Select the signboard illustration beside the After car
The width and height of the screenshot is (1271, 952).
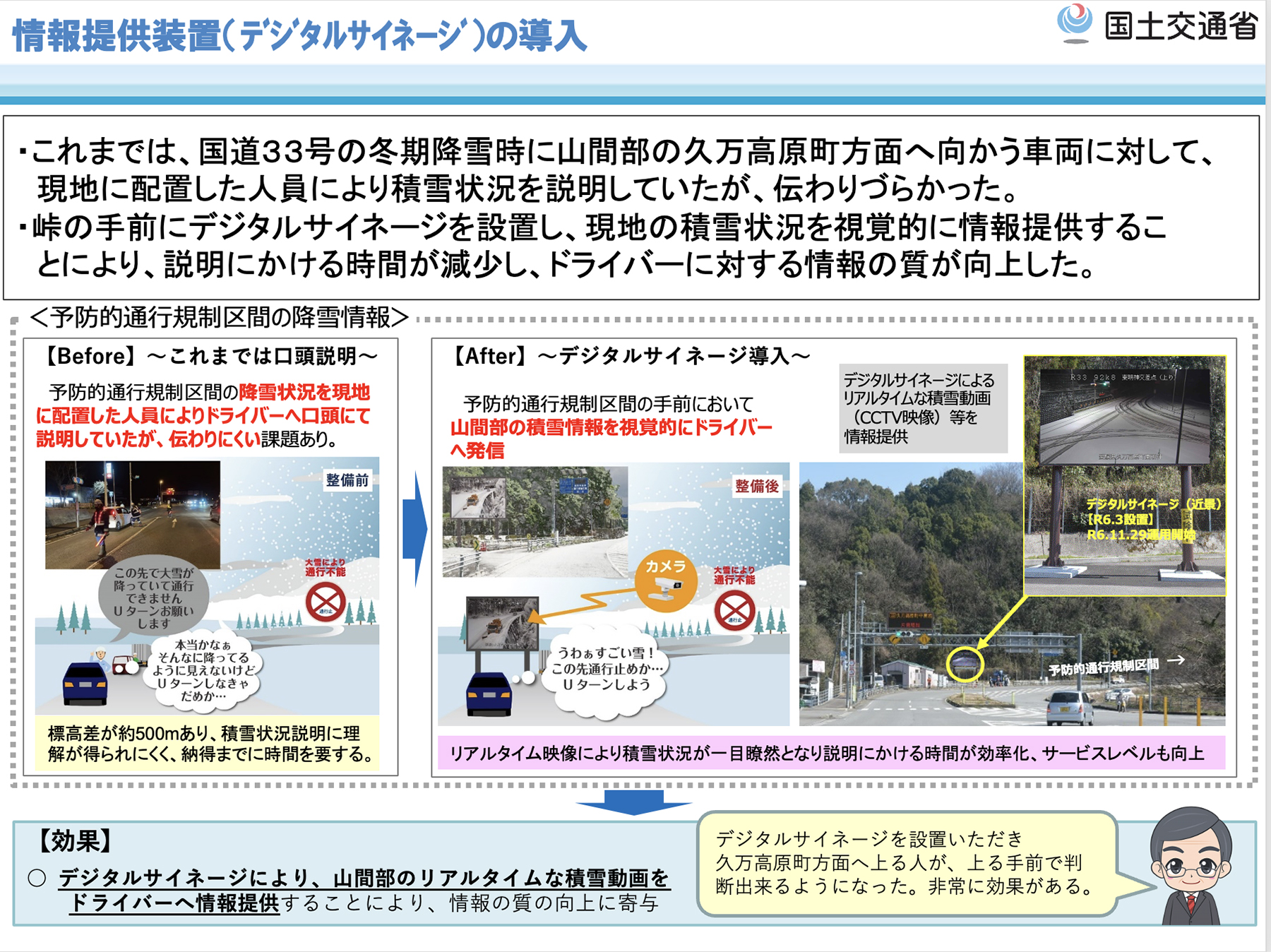pyautogui.click(x=502, y=625)
